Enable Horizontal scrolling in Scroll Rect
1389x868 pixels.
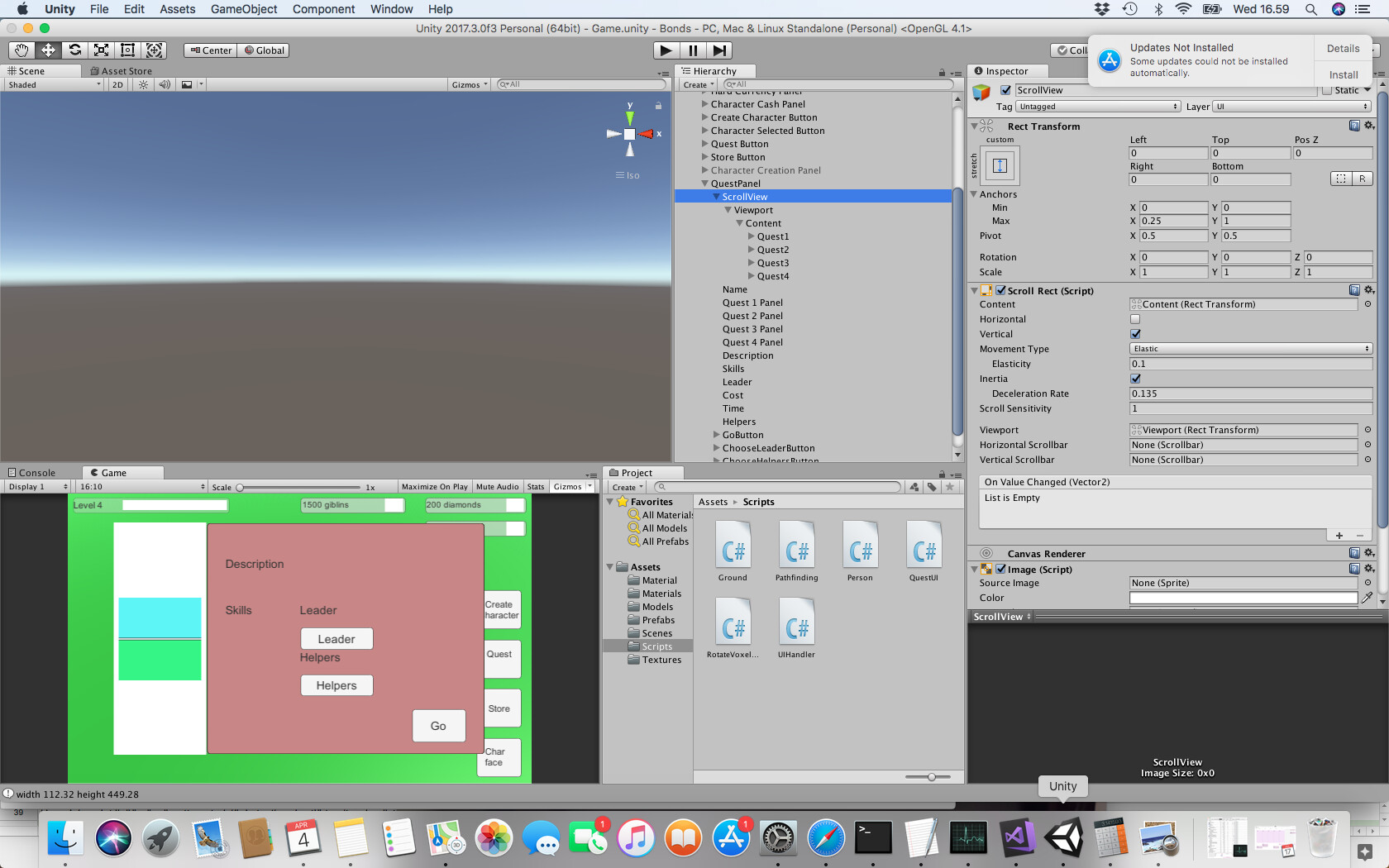1135,319
